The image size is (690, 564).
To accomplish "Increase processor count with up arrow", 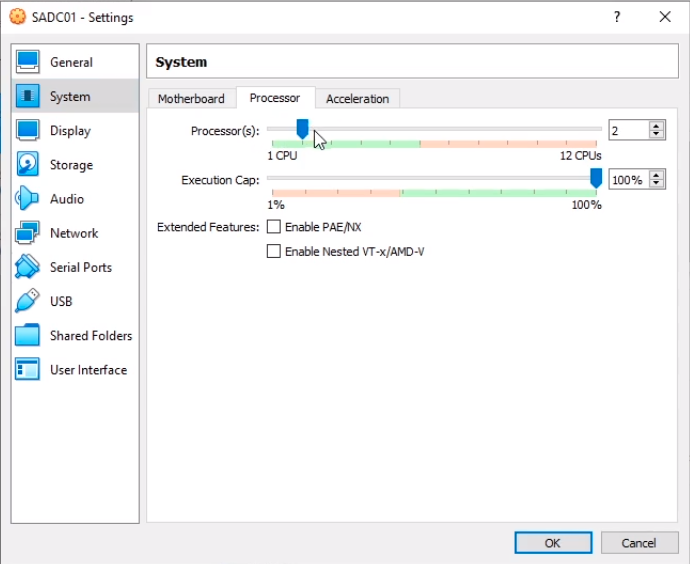I will (x=657, y=126).
